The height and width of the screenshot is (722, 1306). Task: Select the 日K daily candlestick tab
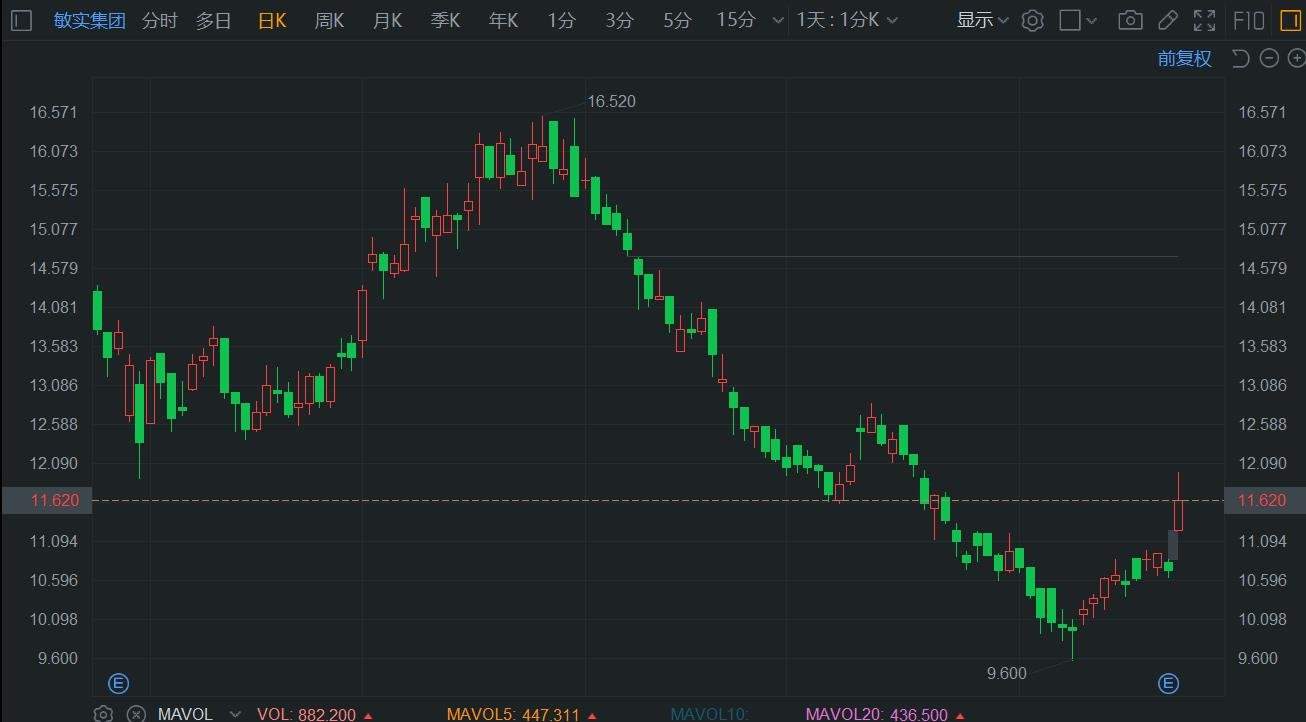click(x=272, y=20)
